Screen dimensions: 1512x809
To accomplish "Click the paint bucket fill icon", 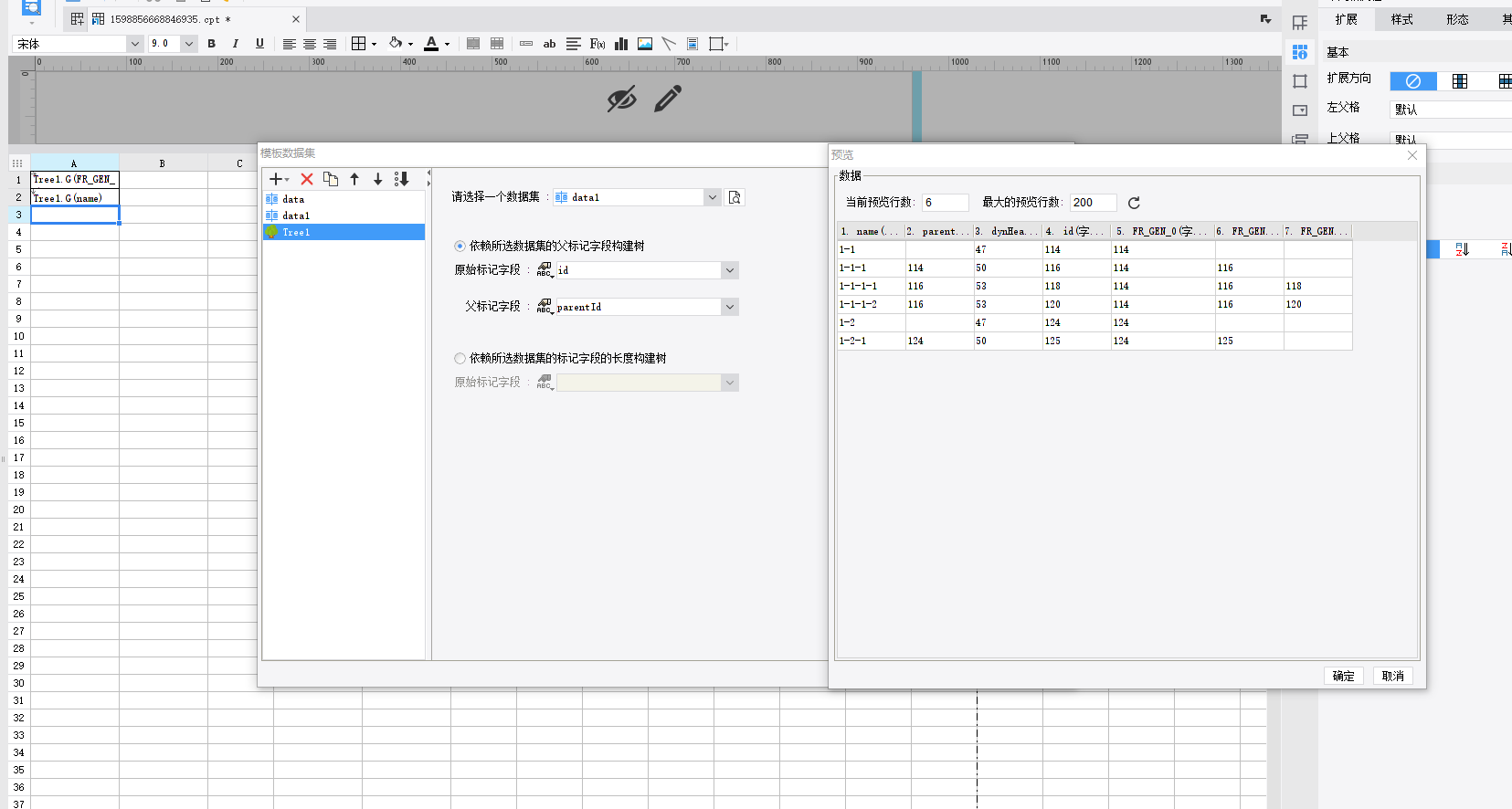I will [396, 43].
